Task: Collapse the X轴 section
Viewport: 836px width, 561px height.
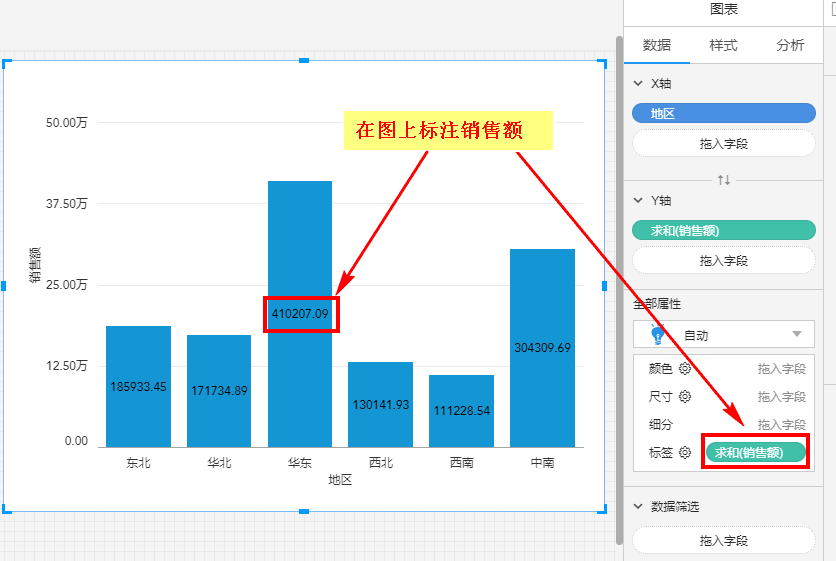Action: coord(639,84)
